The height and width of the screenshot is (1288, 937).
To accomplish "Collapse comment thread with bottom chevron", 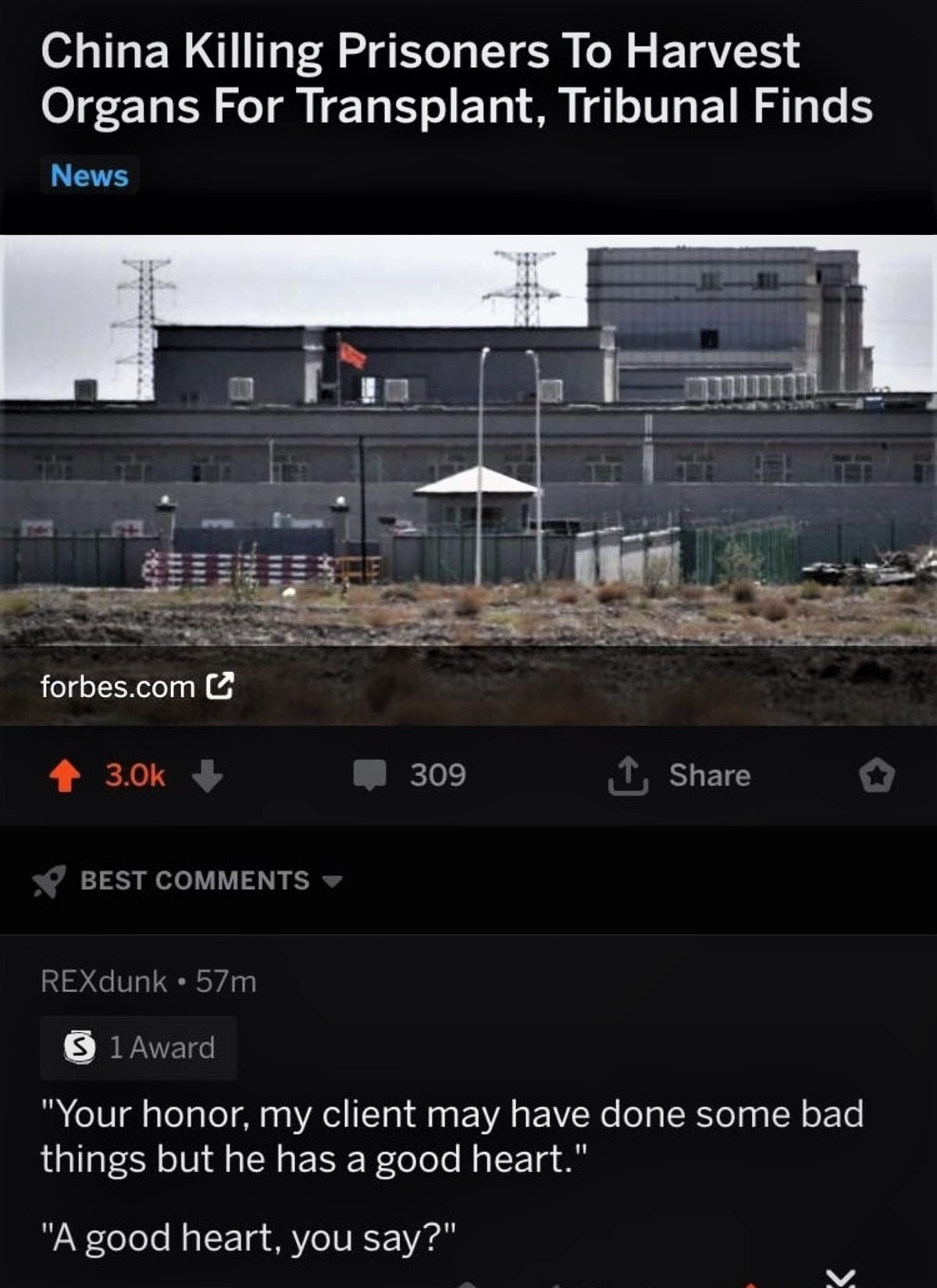I will tap(841, 1277).
